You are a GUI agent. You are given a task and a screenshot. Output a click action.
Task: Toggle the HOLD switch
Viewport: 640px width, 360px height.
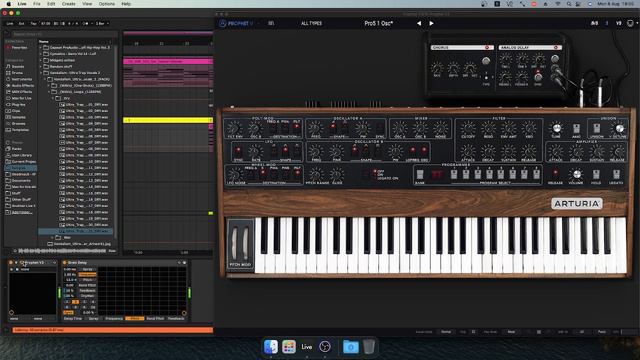[x=596, y=175]
